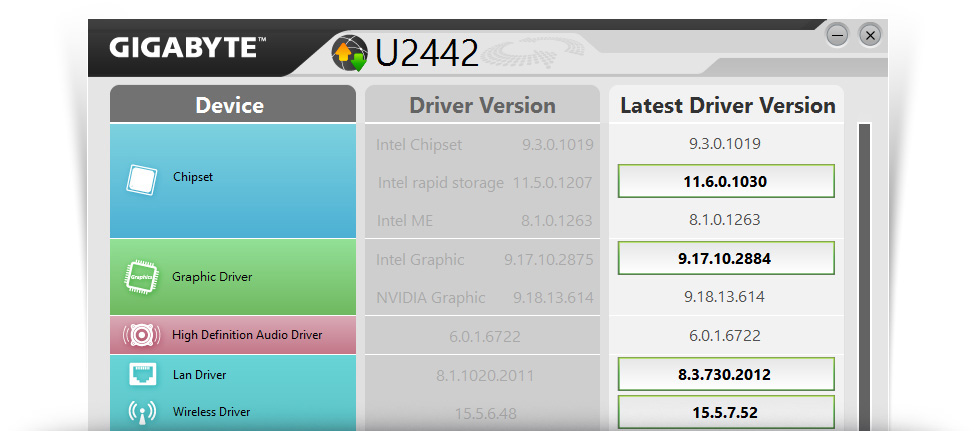The height and width of the screenshot is (431, 974).
Task: Click installed wireless version 15.5.6.48
Action: click(x=485, y=413)
